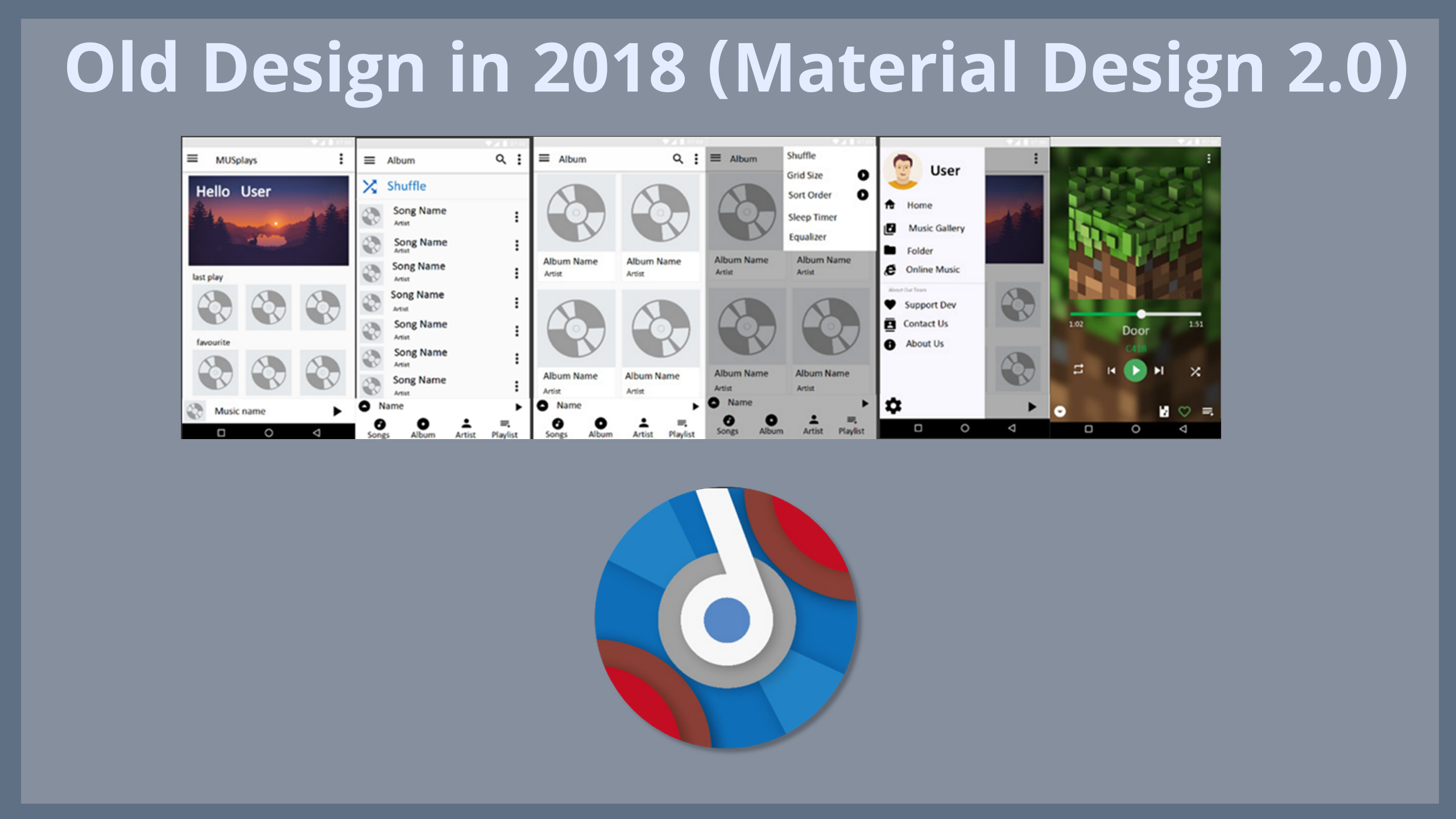Favorite the track with the green heart
The width and height of the screenshot is (1456, 819).
point(1185,411)
